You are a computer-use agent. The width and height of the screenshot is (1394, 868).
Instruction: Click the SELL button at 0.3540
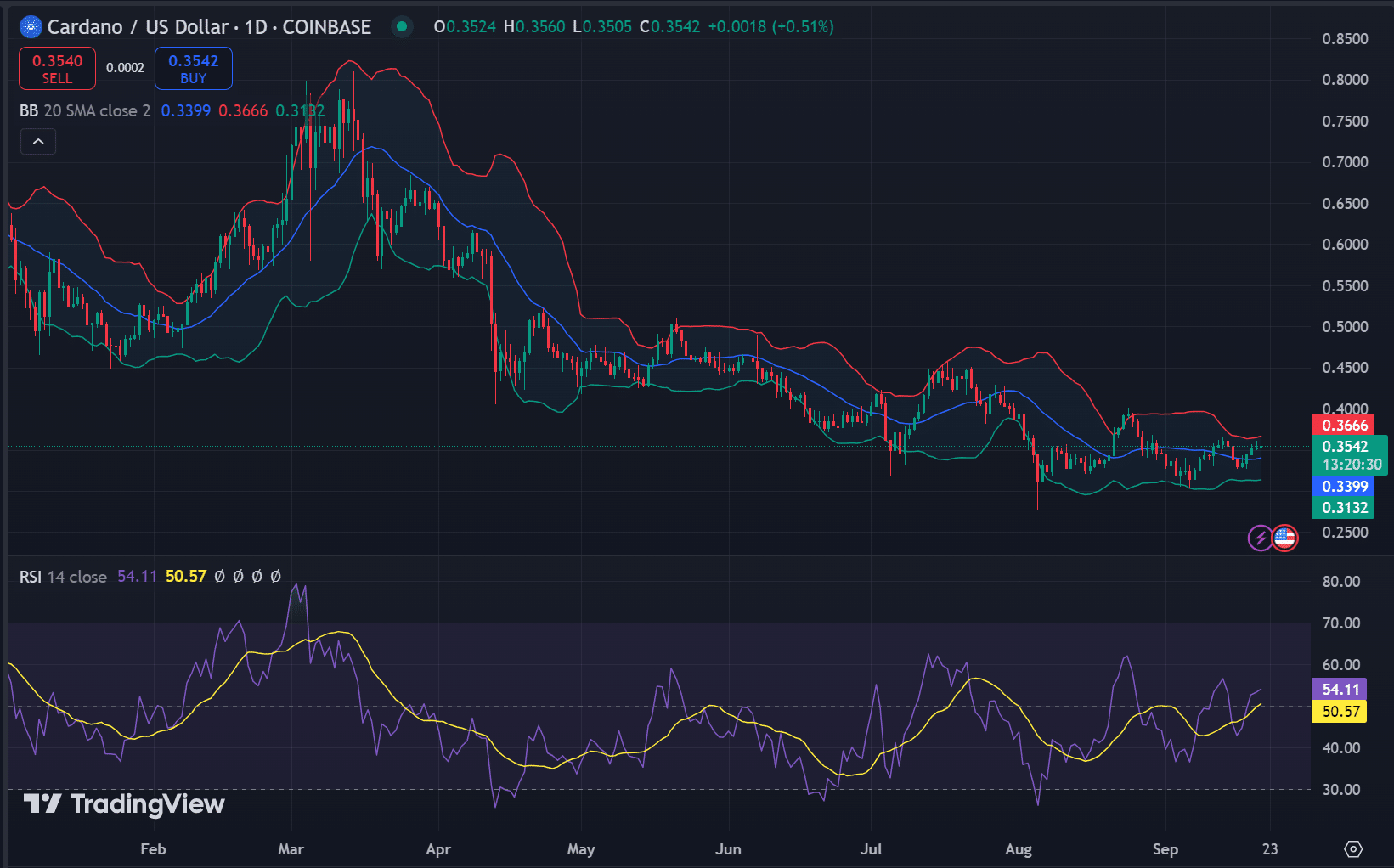(56, 68)
